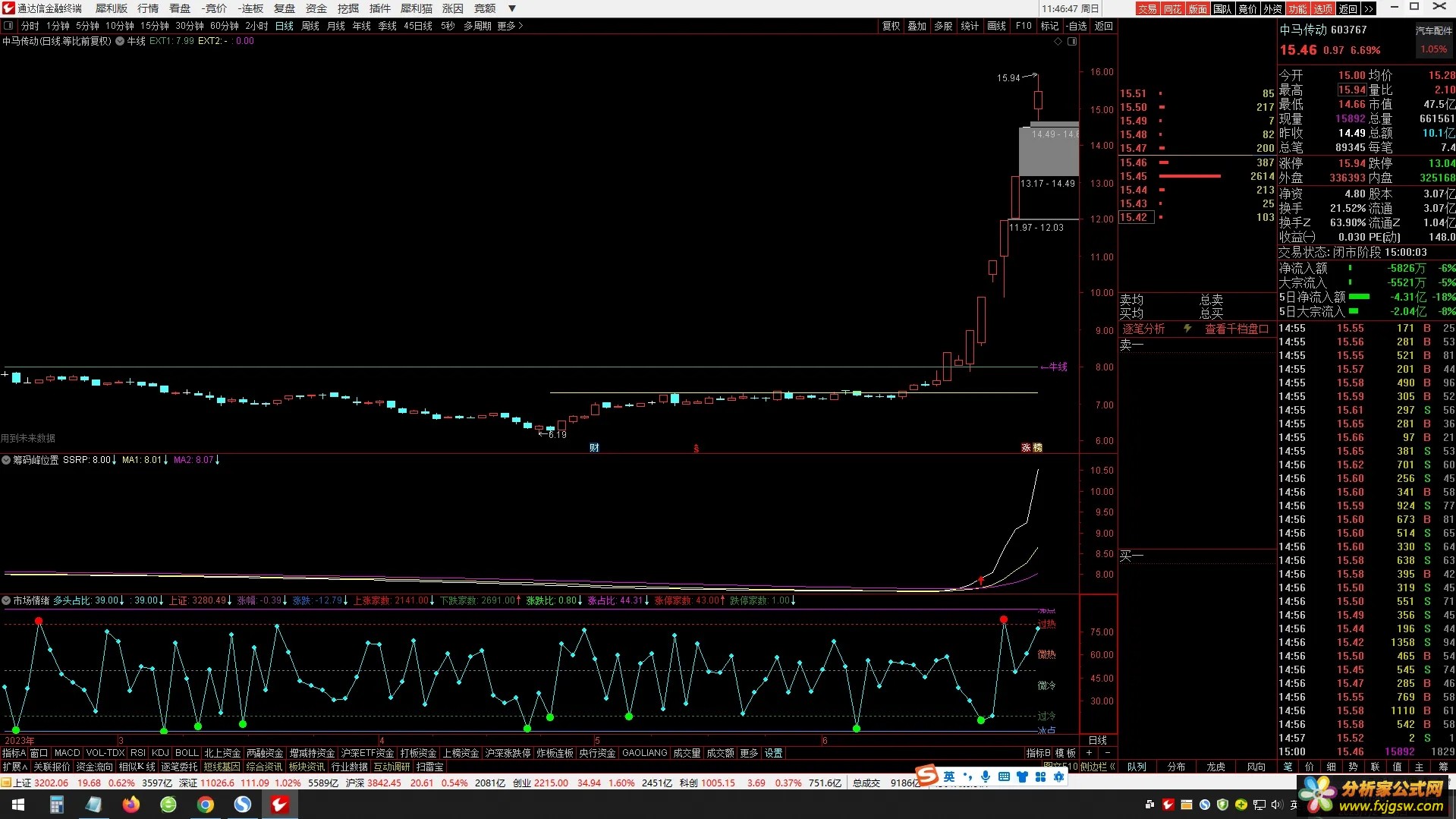Switch to 月线 chart period
The image size is (1456, 819).
pos(336,26)
